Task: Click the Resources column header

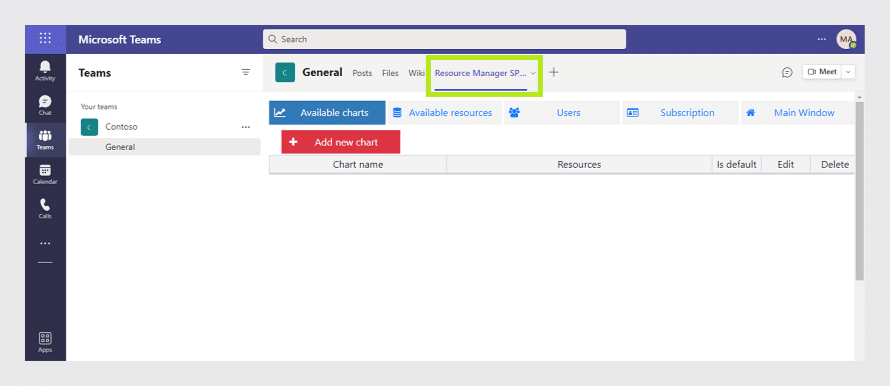Action: coord(579,165)
